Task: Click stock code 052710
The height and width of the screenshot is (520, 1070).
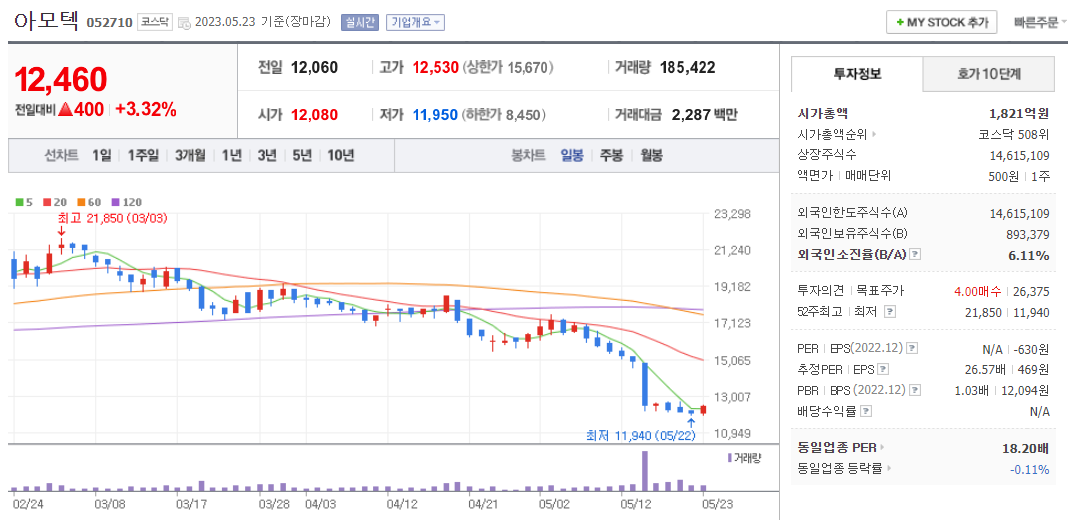Action: pyautogui.click(x=109, y=23)
